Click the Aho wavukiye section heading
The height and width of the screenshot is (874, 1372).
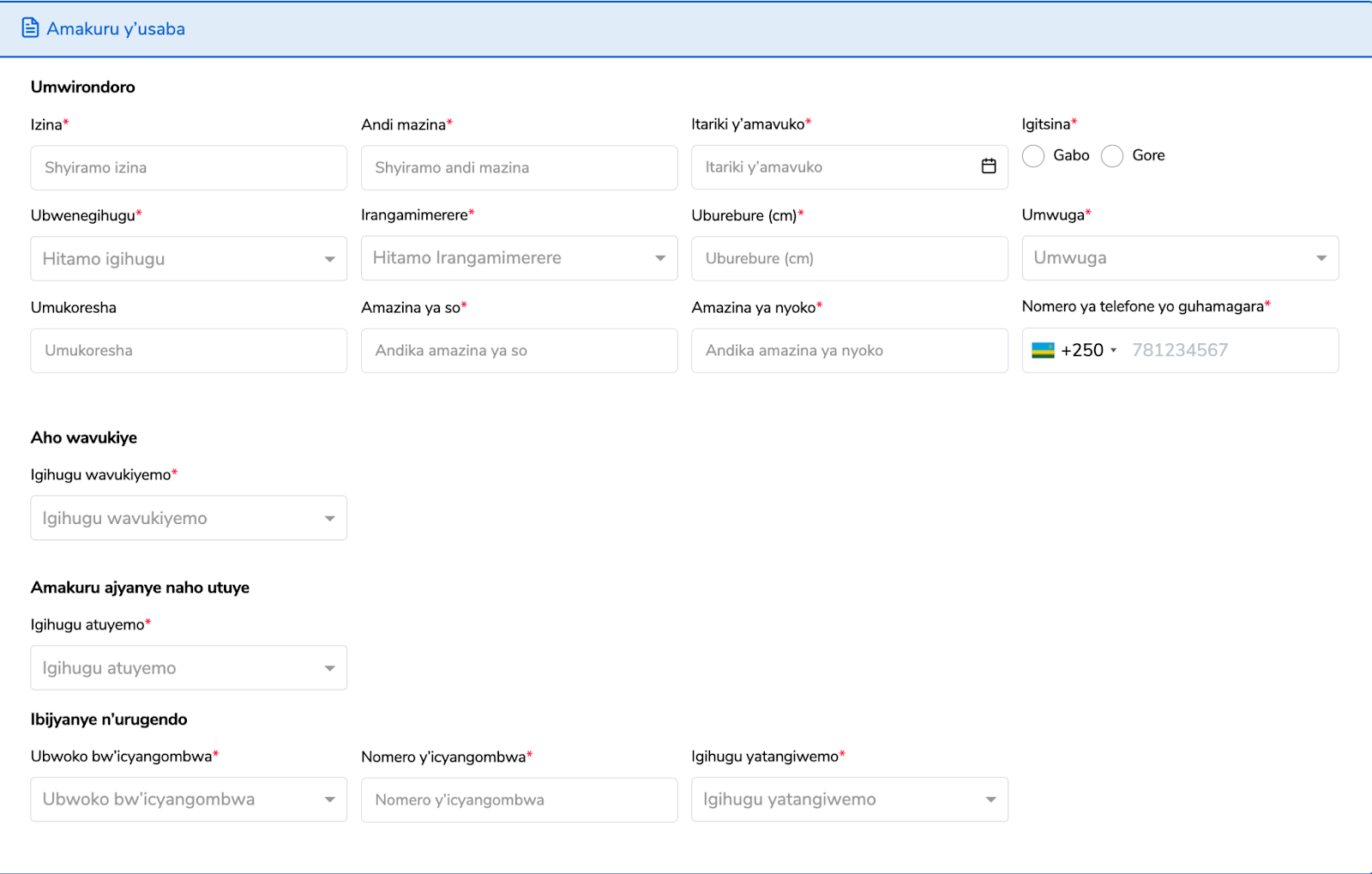(x=84, y=437)
